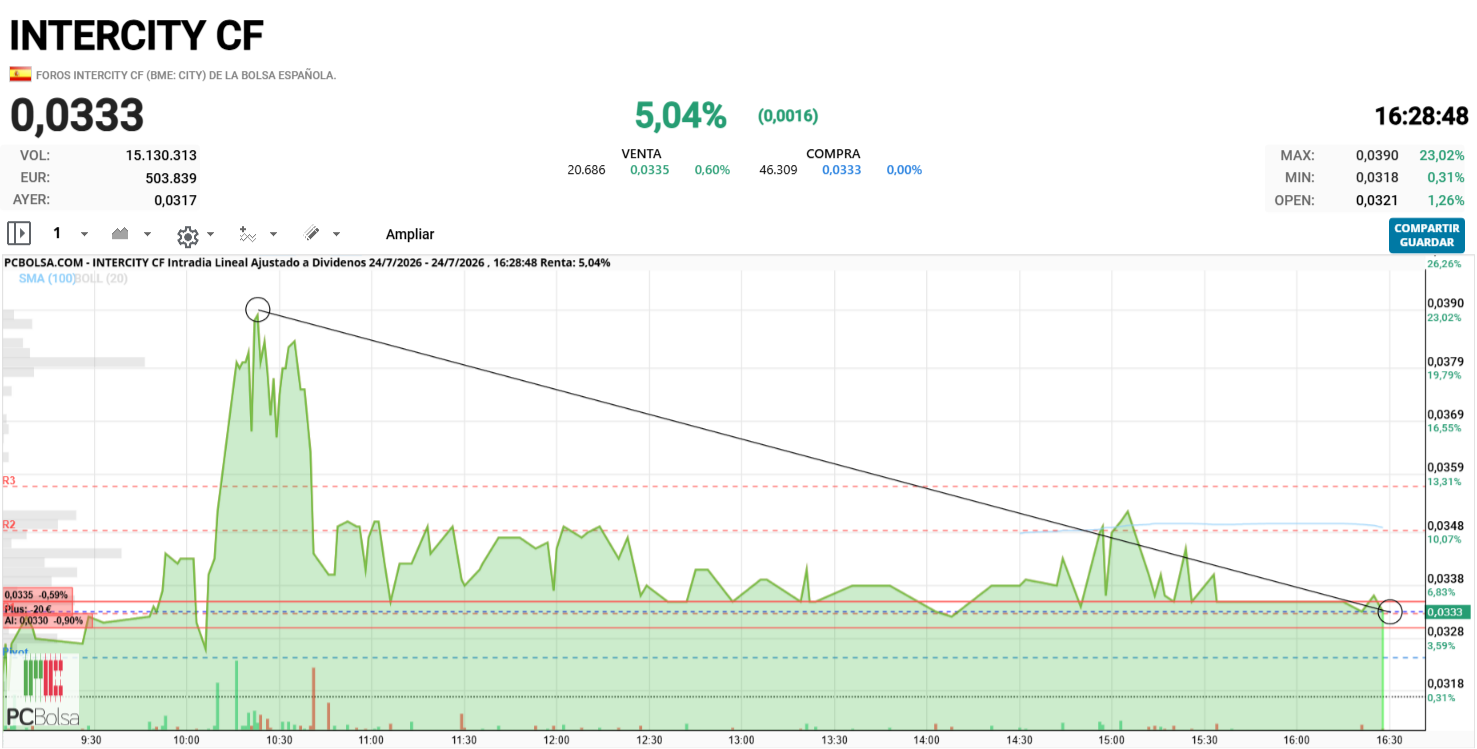Toggle the side panel icon
This screenshot has height=749, width=1477.
[x=19, y=234]
